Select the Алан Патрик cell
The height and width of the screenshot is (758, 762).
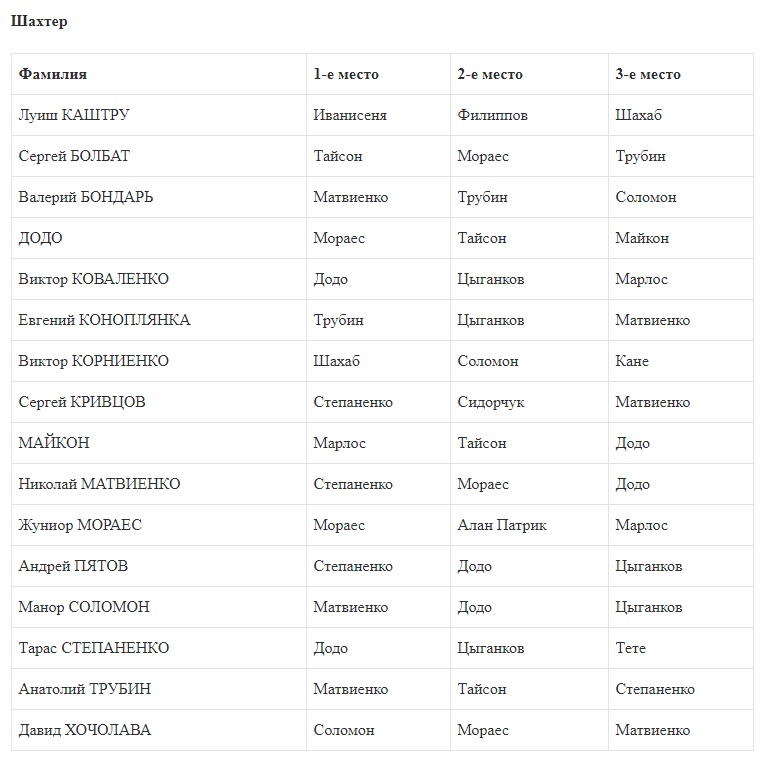502,525
